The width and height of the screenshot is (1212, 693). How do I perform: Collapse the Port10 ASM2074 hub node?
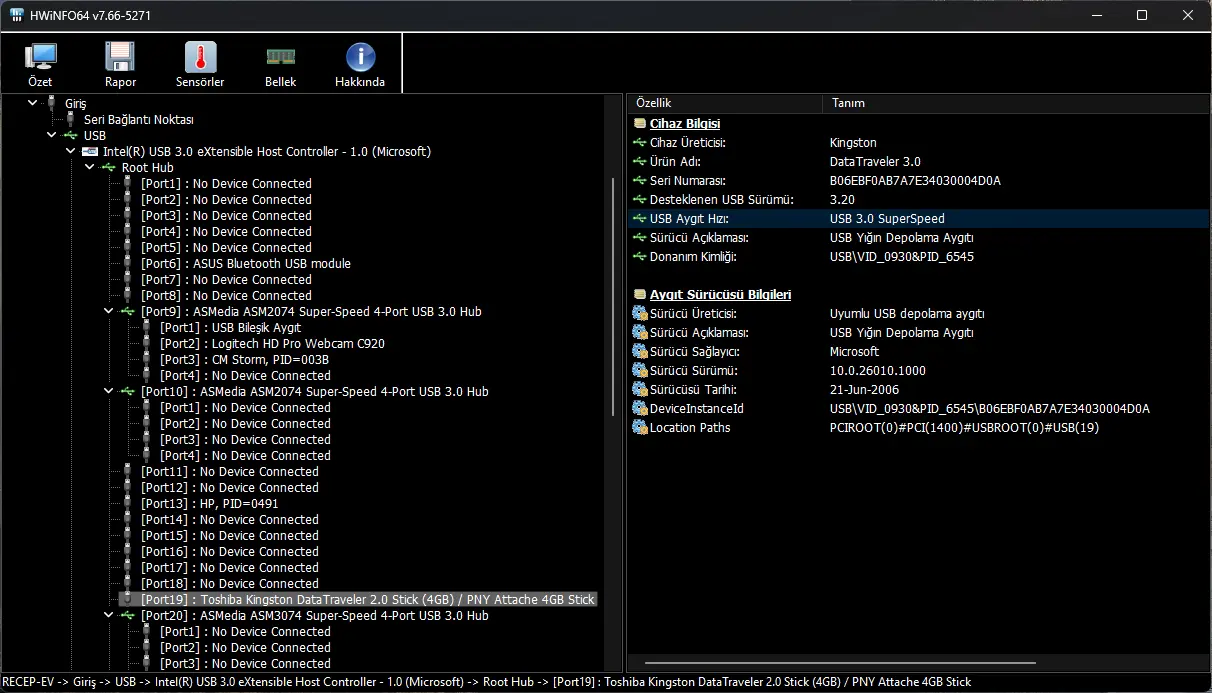(x=109, y=391)
